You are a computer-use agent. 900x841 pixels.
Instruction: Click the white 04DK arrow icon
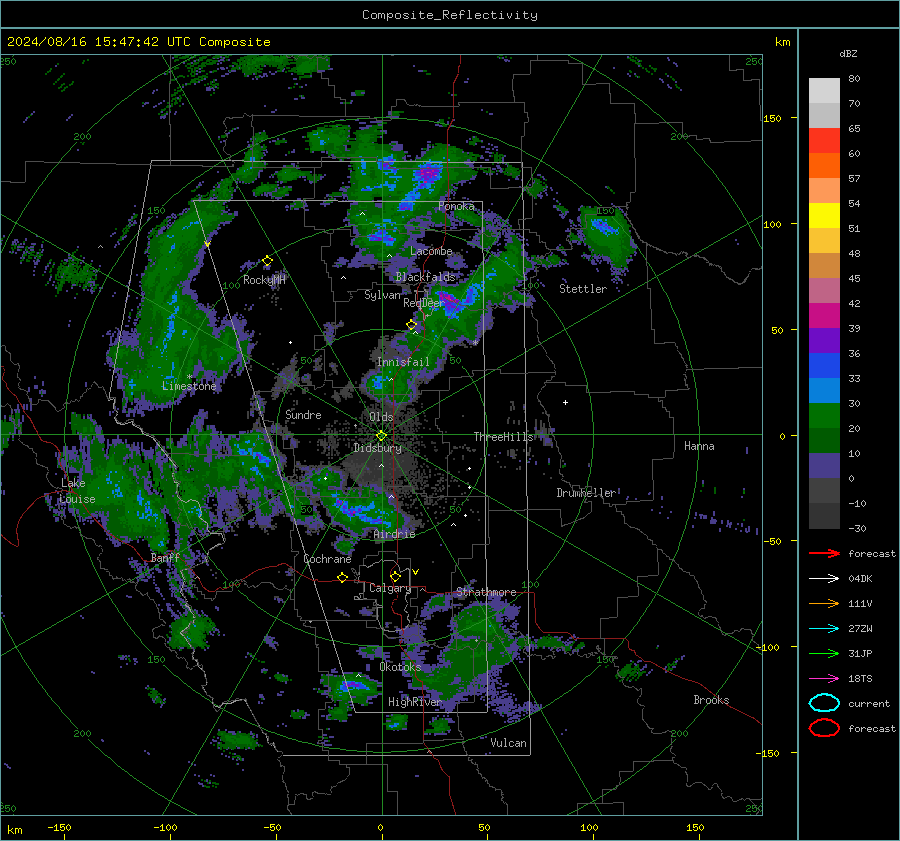(x=824, y=579)
